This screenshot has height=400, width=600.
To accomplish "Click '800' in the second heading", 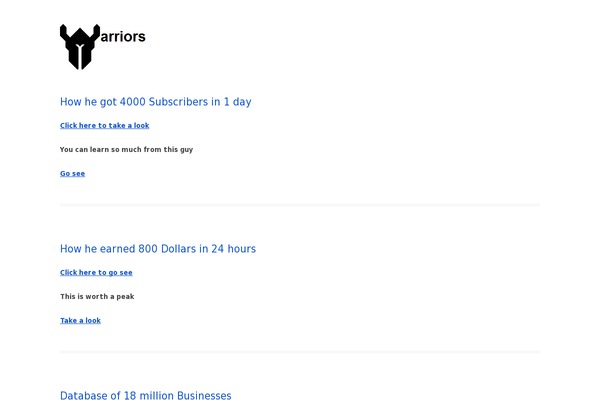I will [x=148, y=249].
